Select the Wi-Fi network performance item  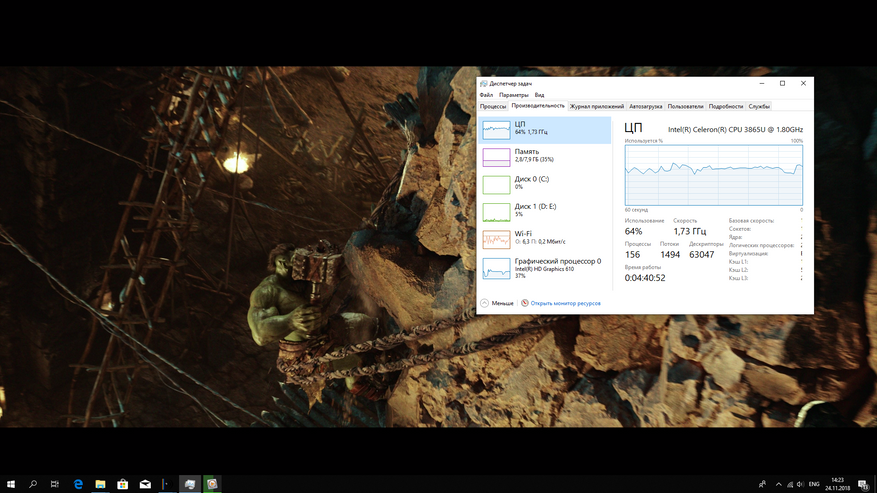click(544, 239)
